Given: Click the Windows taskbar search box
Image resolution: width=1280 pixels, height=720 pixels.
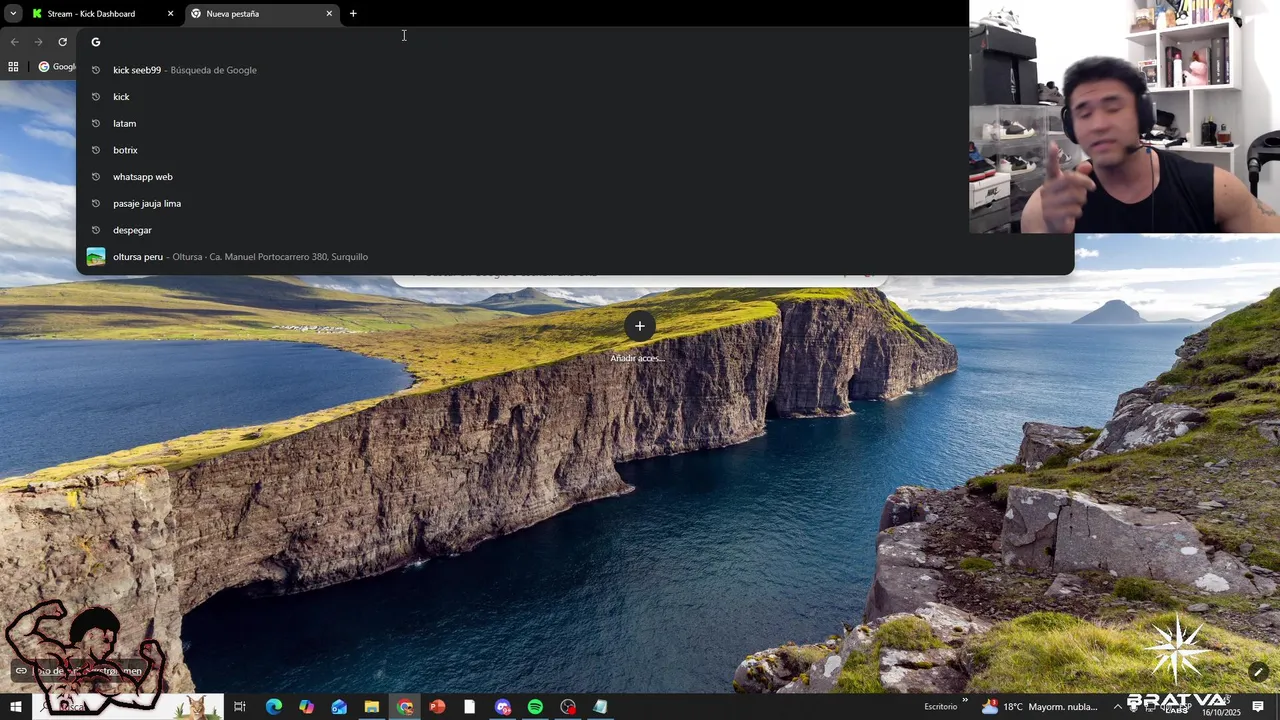Looking at the screenshot, I should click(x=128, y=707).
